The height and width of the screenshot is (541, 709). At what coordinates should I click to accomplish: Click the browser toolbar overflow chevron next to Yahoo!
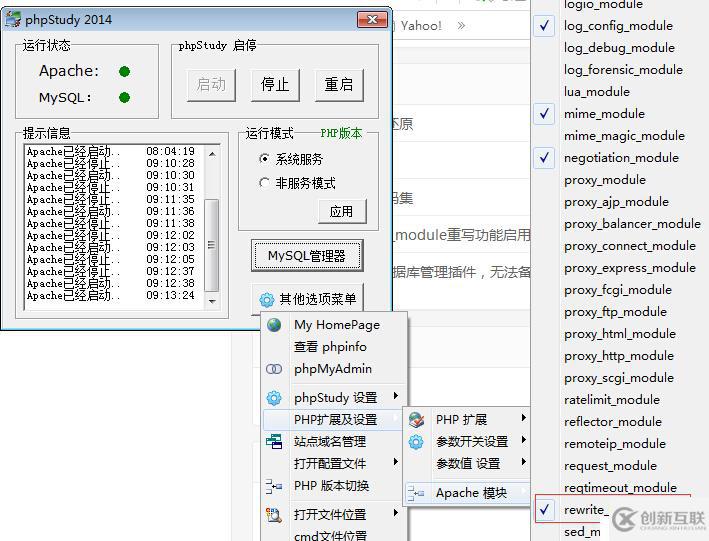pyautogui.click(x=461, y=25)
